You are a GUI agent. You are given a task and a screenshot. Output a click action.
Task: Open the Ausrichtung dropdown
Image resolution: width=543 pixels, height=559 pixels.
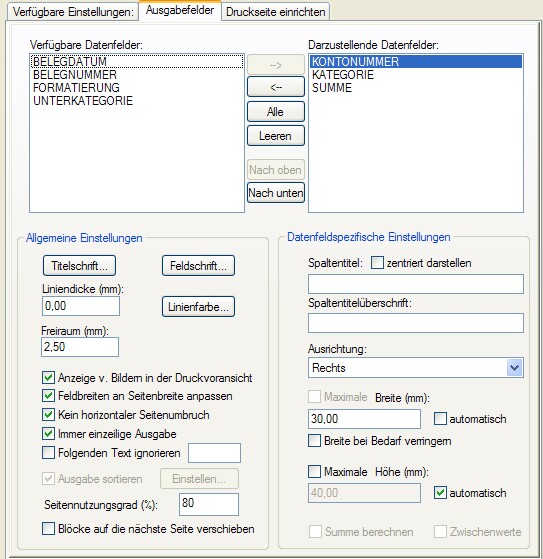416,368
